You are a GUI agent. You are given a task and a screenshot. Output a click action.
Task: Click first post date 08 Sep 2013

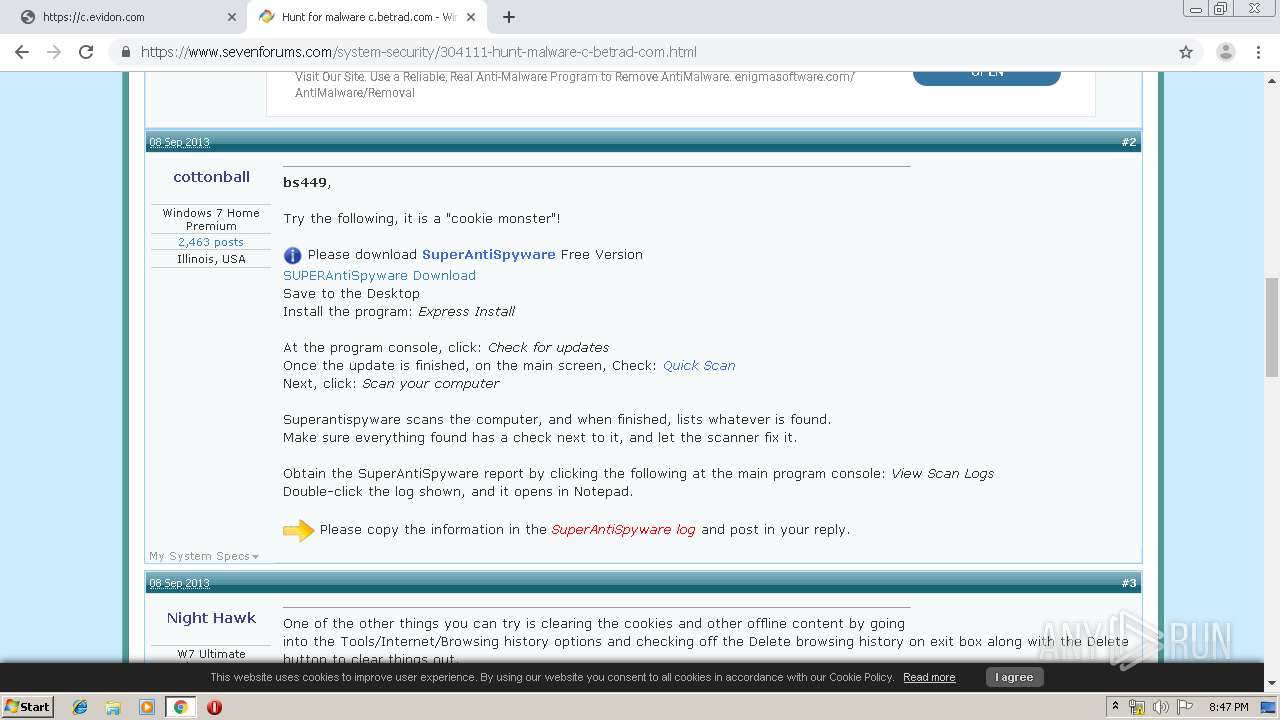(x=180, y=142)
